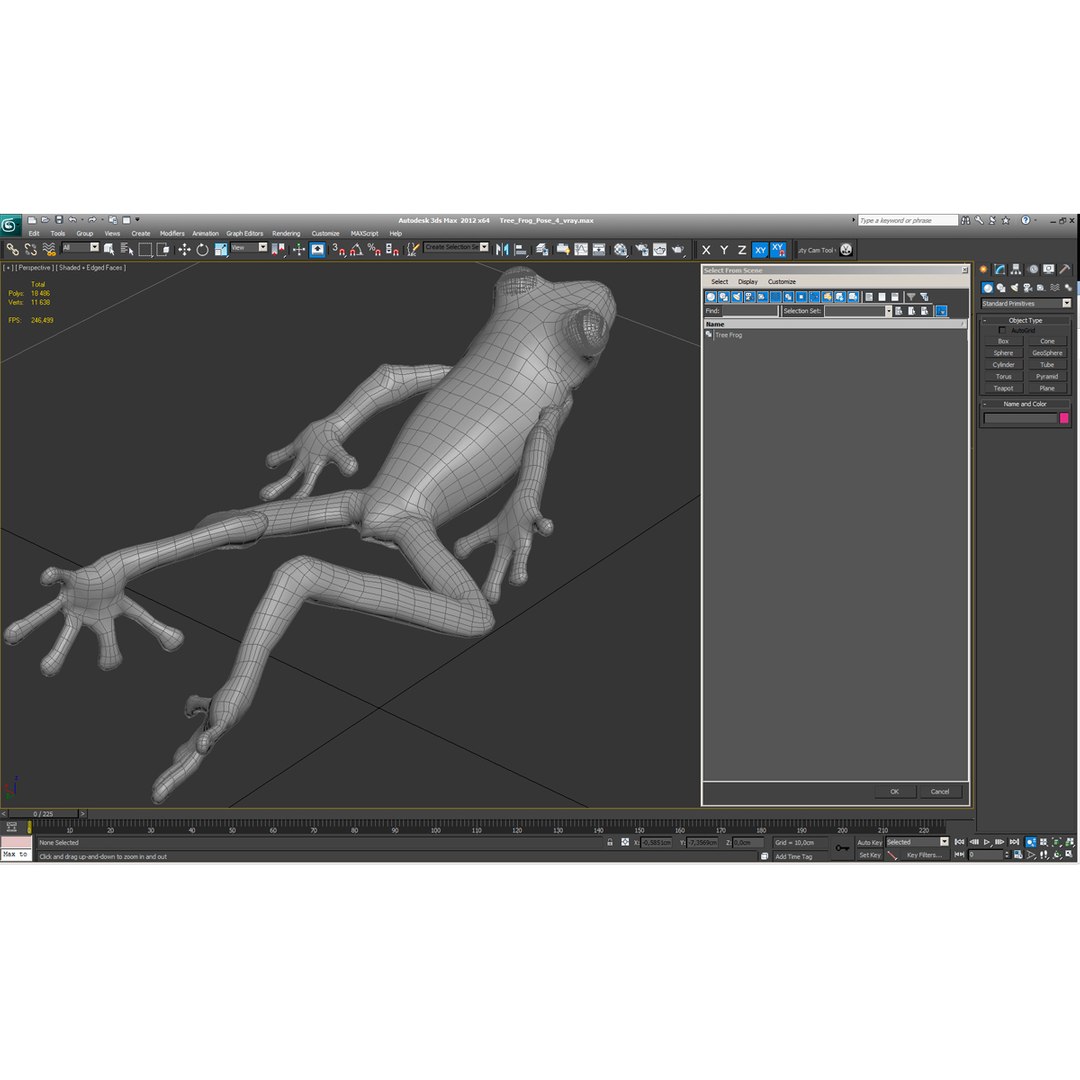This screenshot has width=1080, height=1080.
Task: Click the Render Production teapot icon
Action: 678,249
